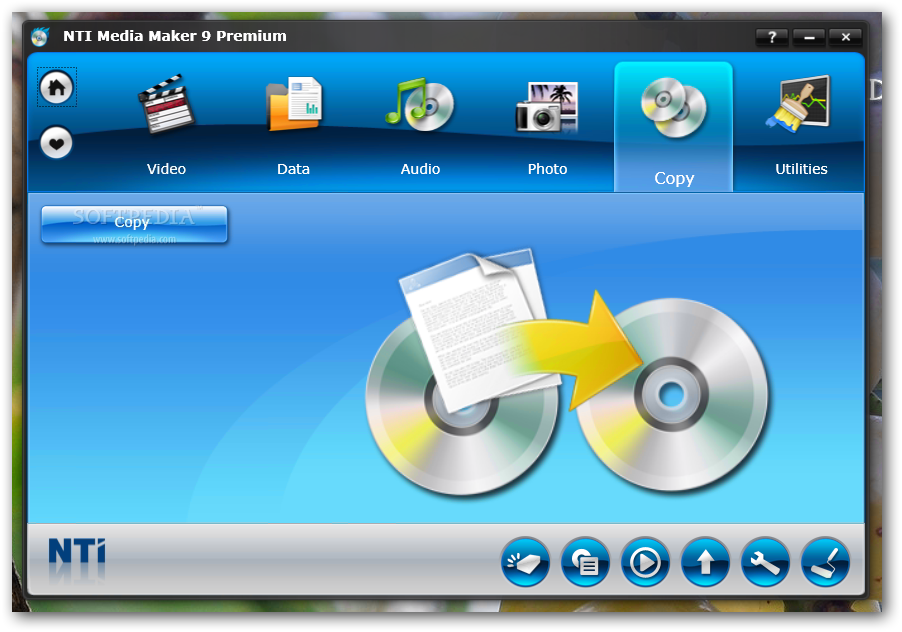Launch the media player play icon
Image resolution: width=902 pixels, height=632 pixels.
(x=645, y=562)
